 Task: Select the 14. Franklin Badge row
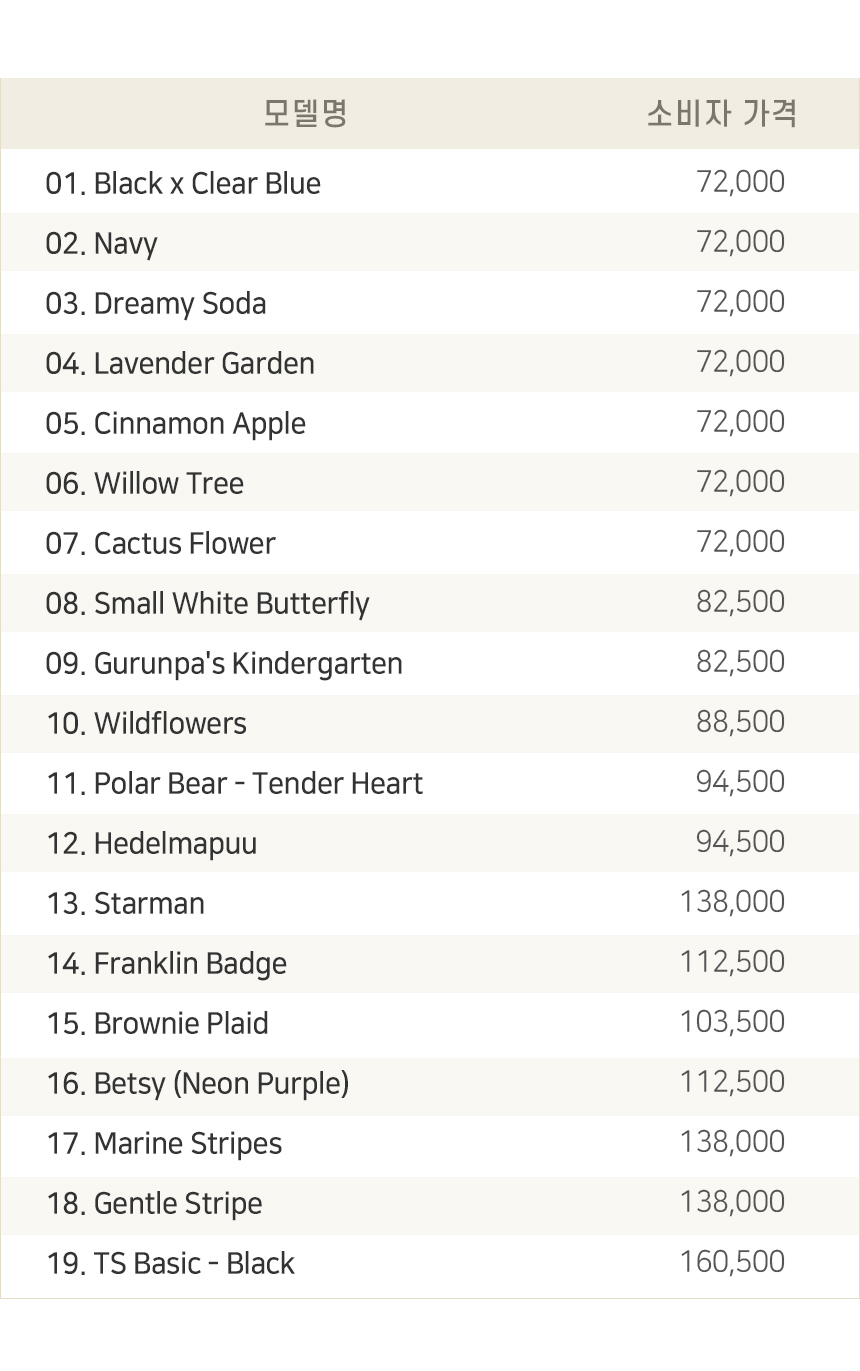(x=430, y=962)
